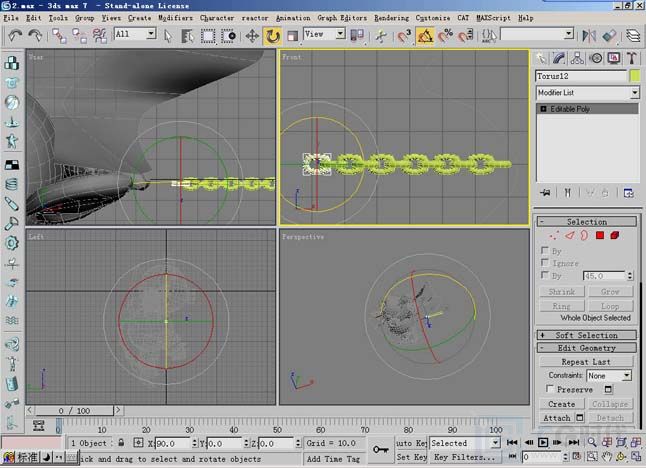Click the Create button
Screen dimensions: 646x468
click(562, 404)
